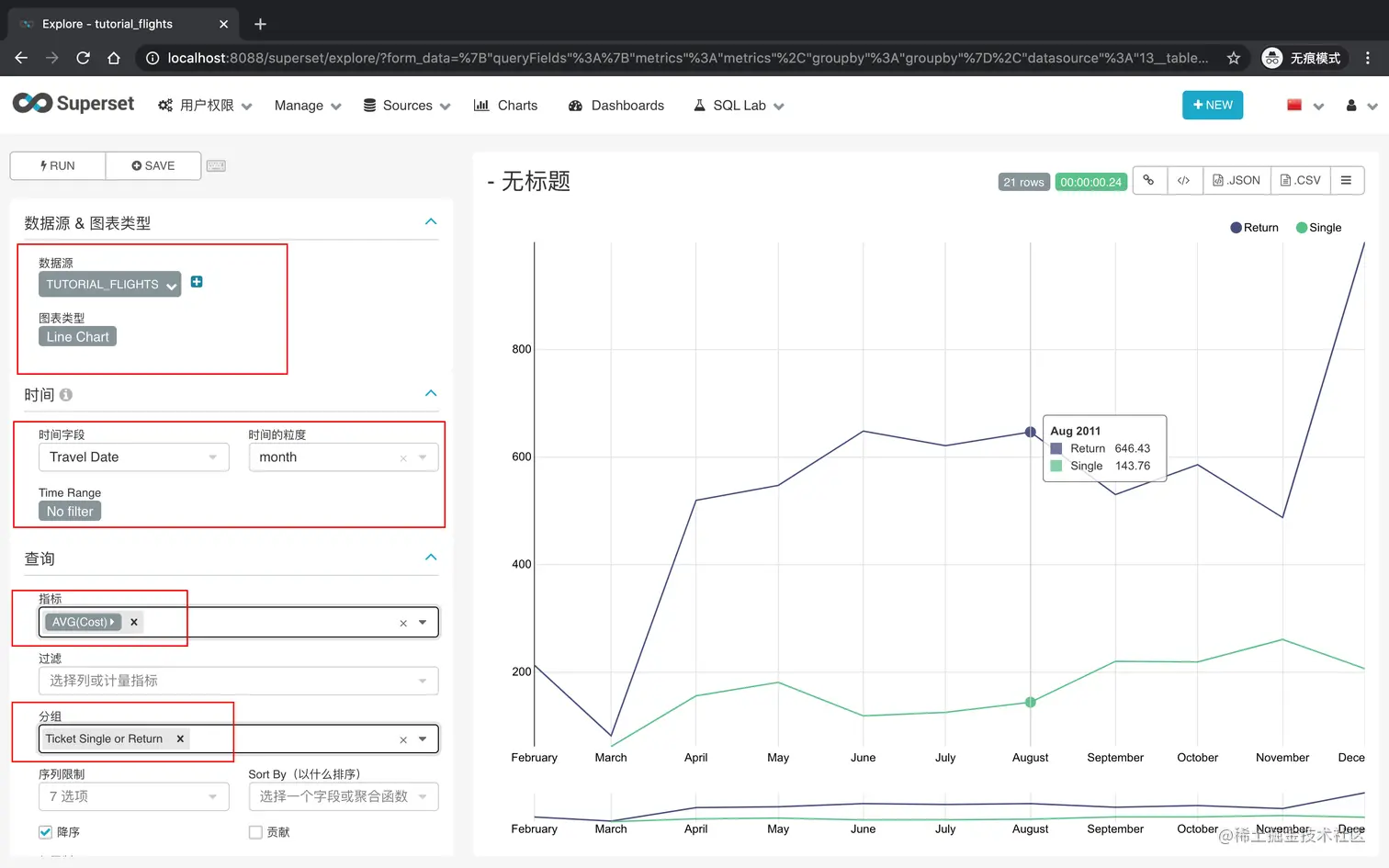Open the user profile menu
This screenshot has height=868, width=1389.
click(x=1361, y=106)
